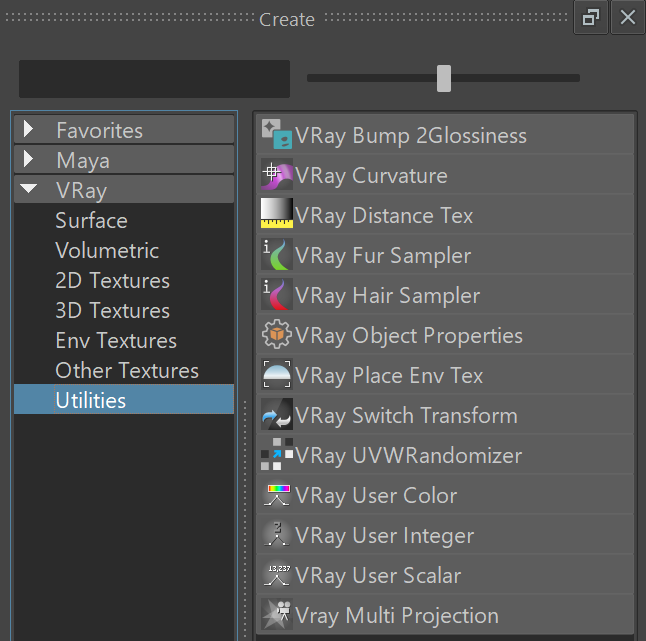646x641 pixels.
Task: Click the node search text field
Action: pyautogui.click(x=154, y=79)
